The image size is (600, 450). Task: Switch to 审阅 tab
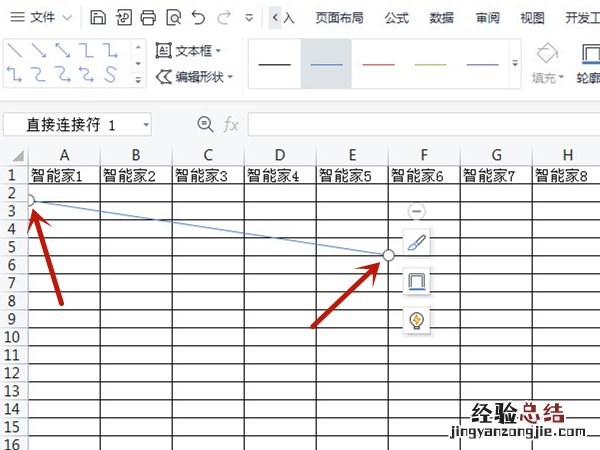click(x=487, y=18)
